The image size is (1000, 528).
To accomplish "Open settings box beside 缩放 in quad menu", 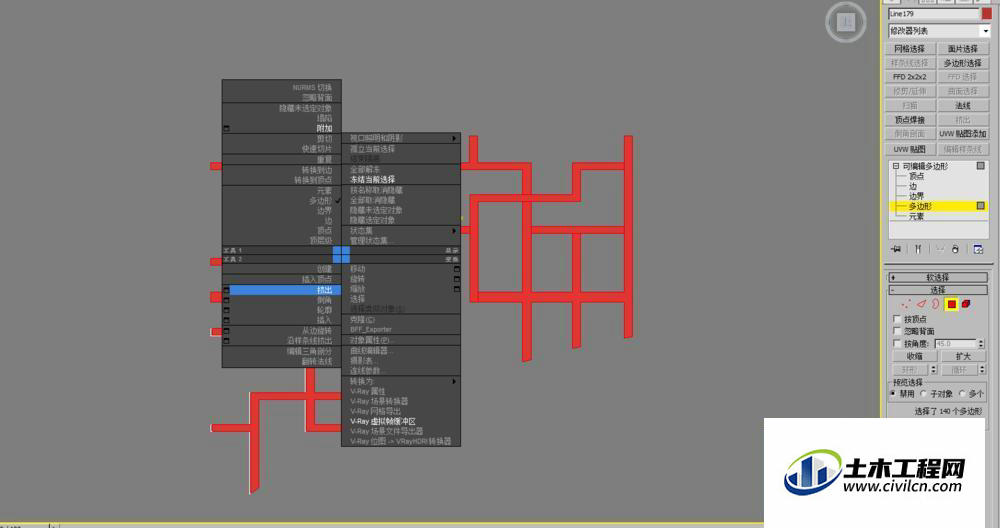I will click(457, 289).
